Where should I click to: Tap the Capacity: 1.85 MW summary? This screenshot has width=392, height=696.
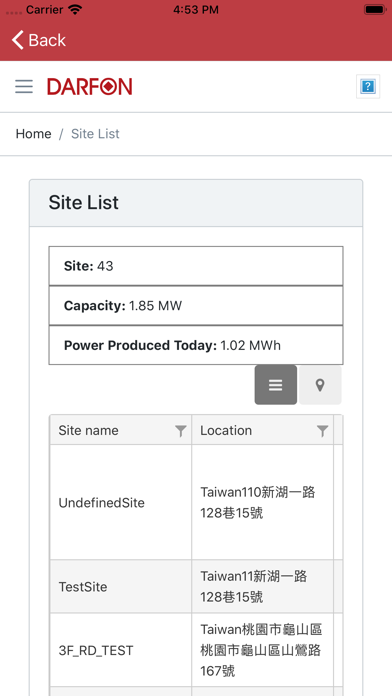point(196,305)
